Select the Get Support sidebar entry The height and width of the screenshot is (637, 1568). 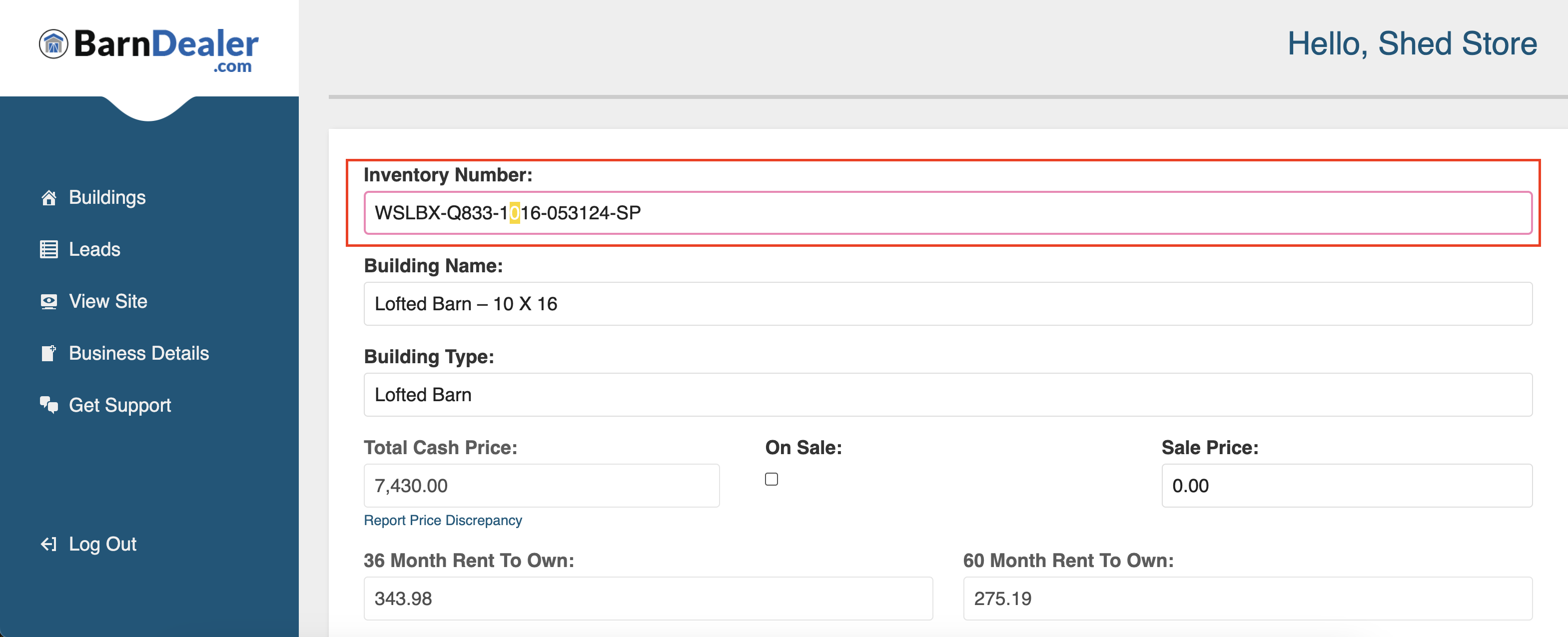(x=120, y=405)
